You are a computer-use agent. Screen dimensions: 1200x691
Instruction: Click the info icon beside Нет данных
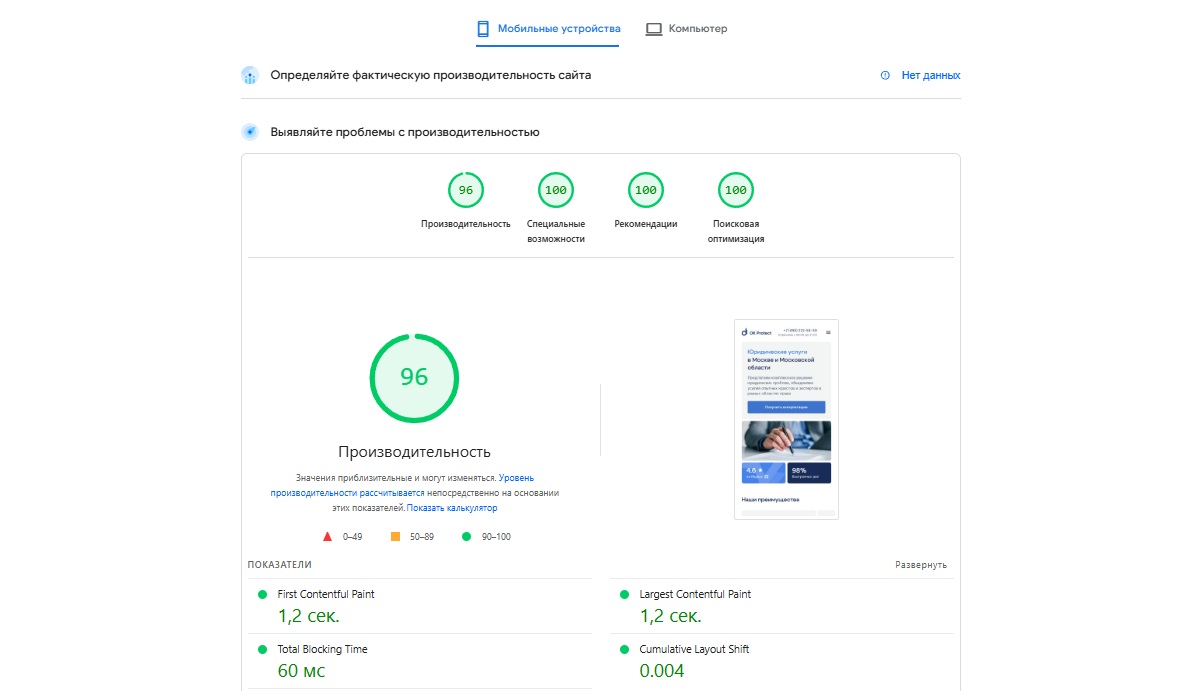[885, 75]
